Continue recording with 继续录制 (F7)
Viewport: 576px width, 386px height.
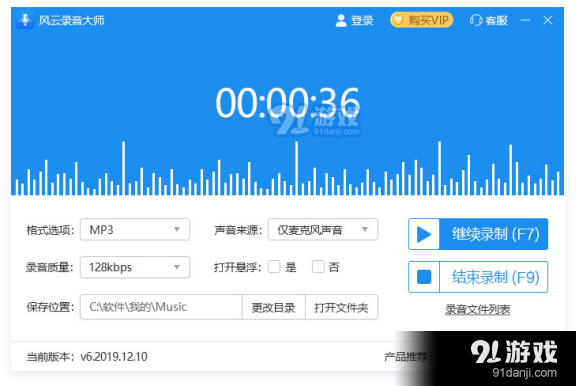coord(478,234)
